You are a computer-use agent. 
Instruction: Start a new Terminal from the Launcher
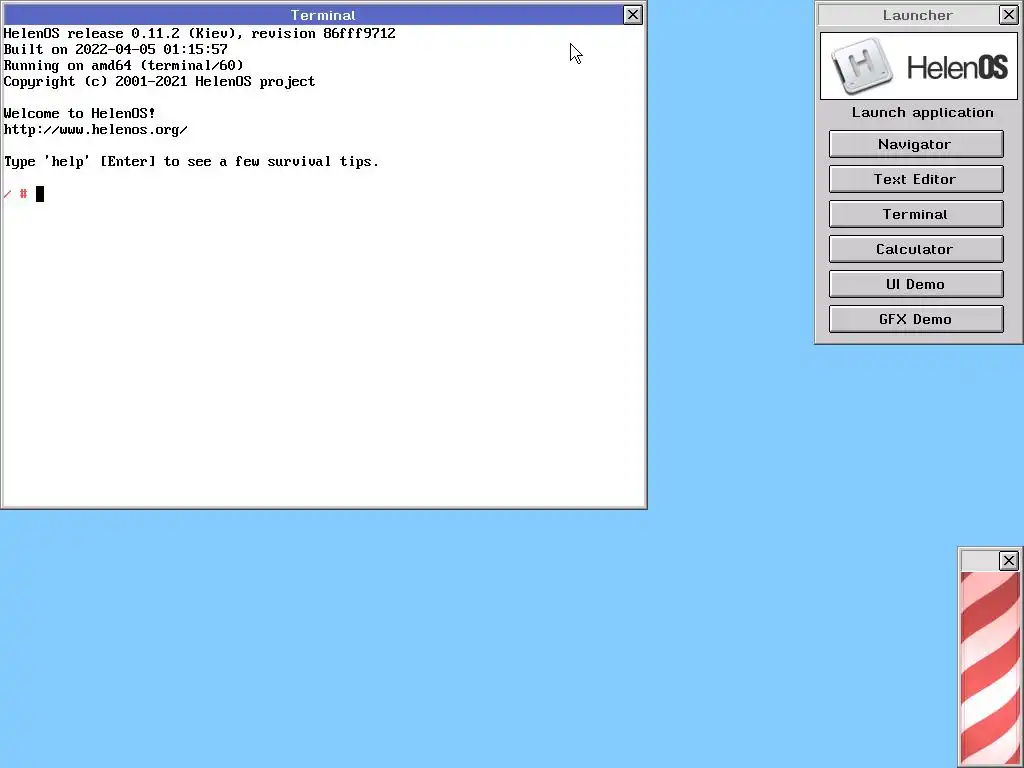[916, 214]
